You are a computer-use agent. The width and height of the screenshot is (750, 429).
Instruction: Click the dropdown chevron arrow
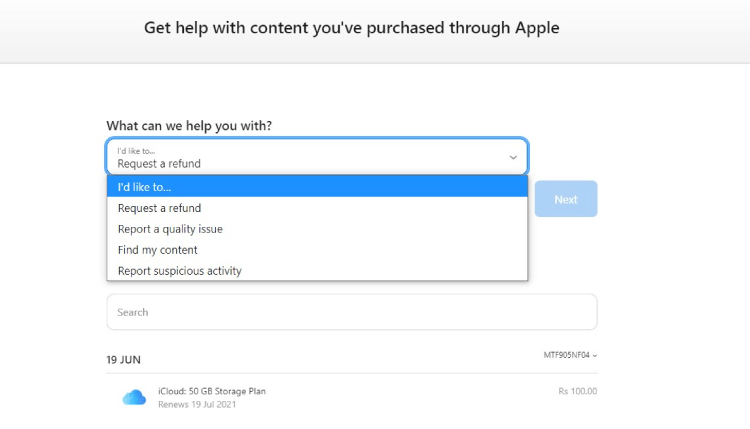pos(513,157)
